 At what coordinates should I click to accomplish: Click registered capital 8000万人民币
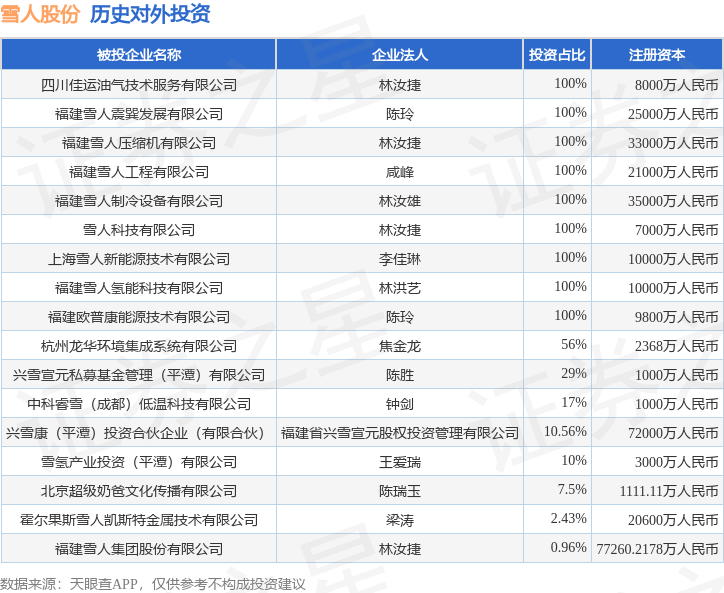pos(676,85)
